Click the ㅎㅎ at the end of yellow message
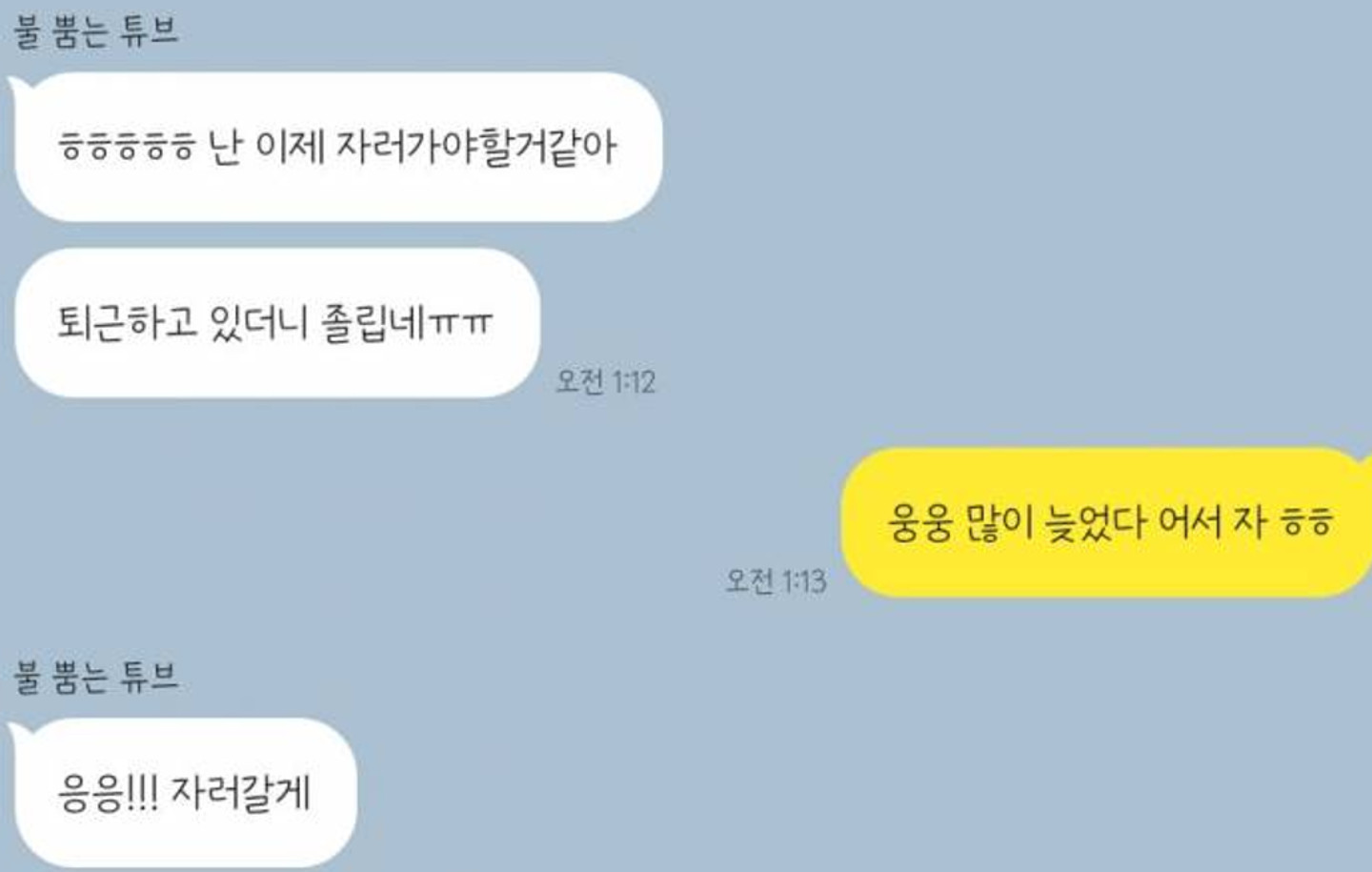The height and width of the screenshot is (872, 1372). [1305, 522]
